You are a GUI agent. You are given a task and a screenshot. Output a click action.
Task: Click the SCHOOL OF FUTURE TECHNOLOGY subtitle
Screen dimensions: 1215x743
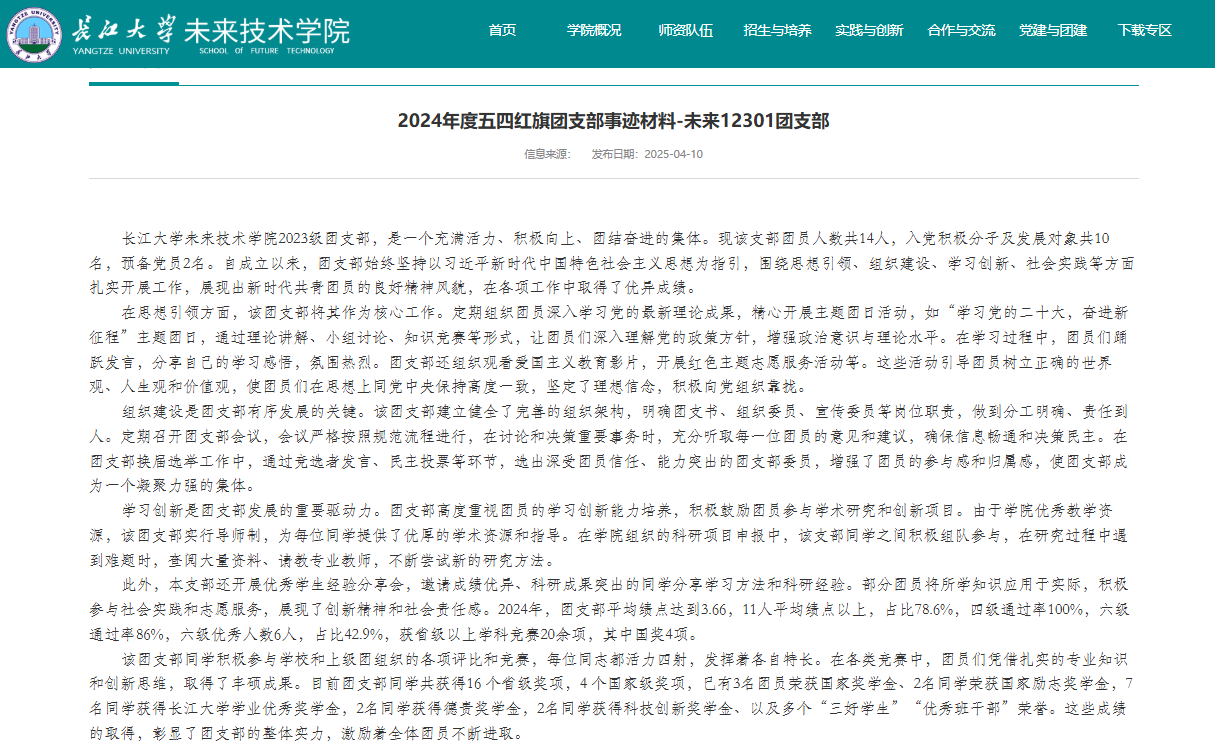coord(266,50)
